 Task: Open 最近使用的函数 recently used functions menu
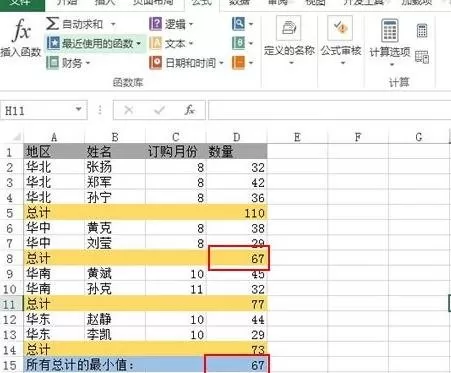coord(95,43)
